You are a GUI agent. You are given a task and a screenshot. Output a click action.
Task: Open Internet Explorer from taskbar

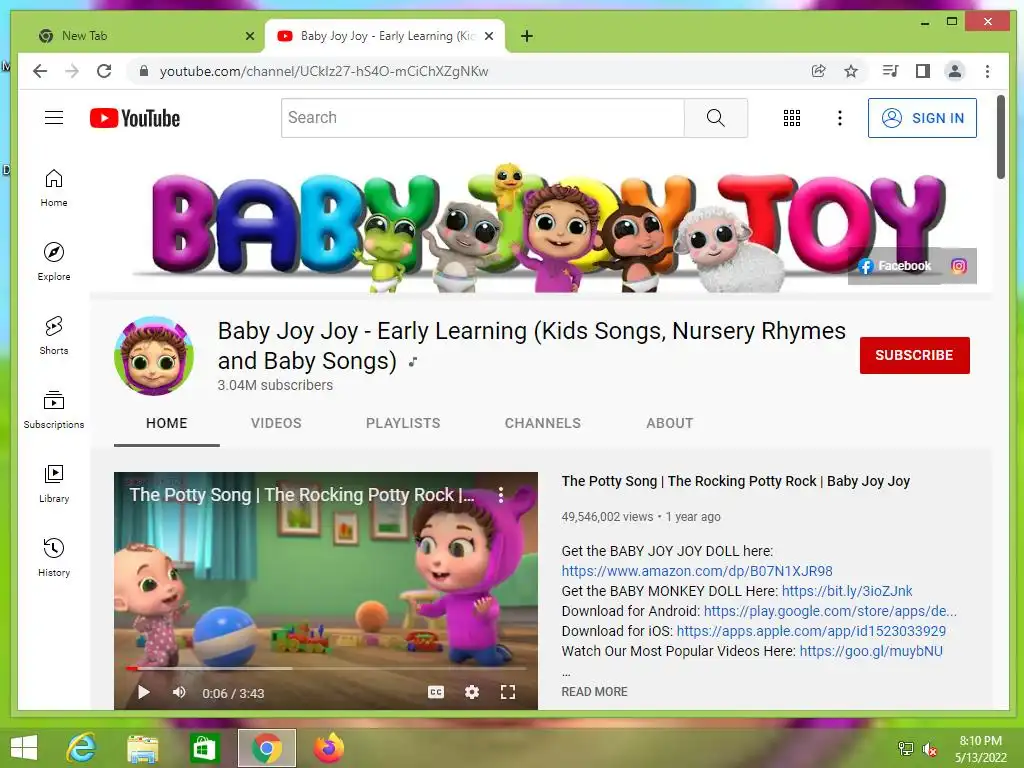[81, 748]
